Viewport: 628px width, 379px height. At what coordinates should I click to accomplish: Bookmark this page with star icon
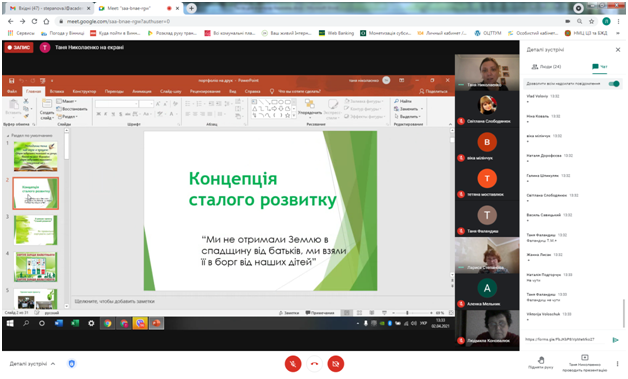[591, 21]
